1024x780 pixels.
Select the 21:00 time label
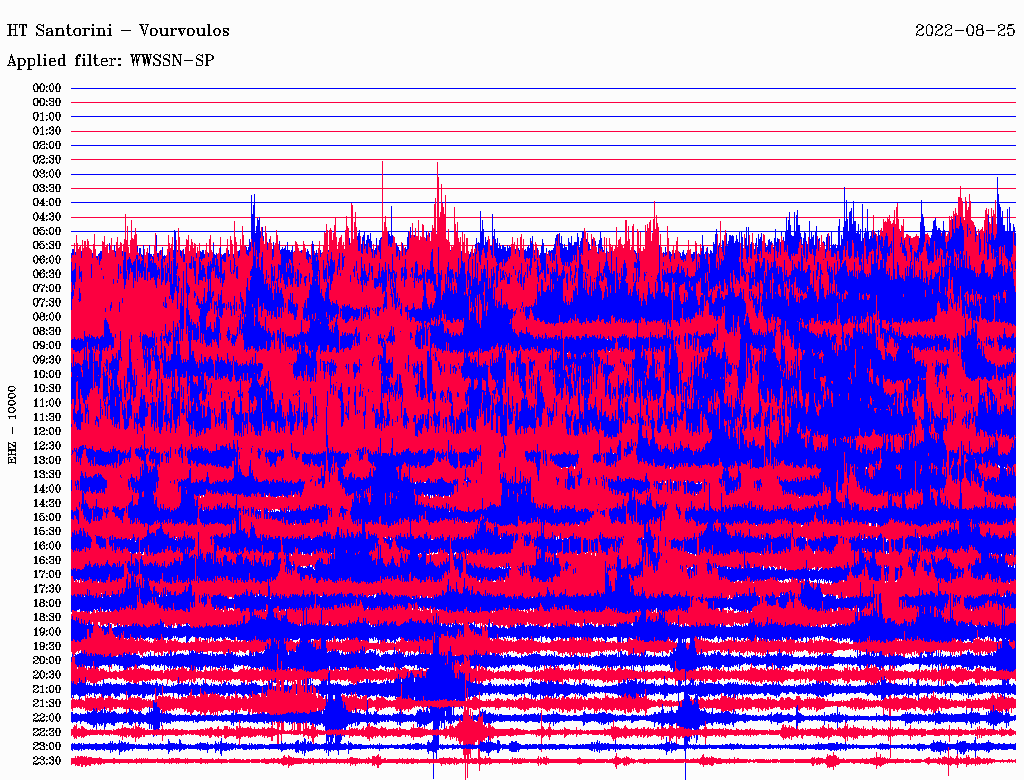(x=47, y=690)
